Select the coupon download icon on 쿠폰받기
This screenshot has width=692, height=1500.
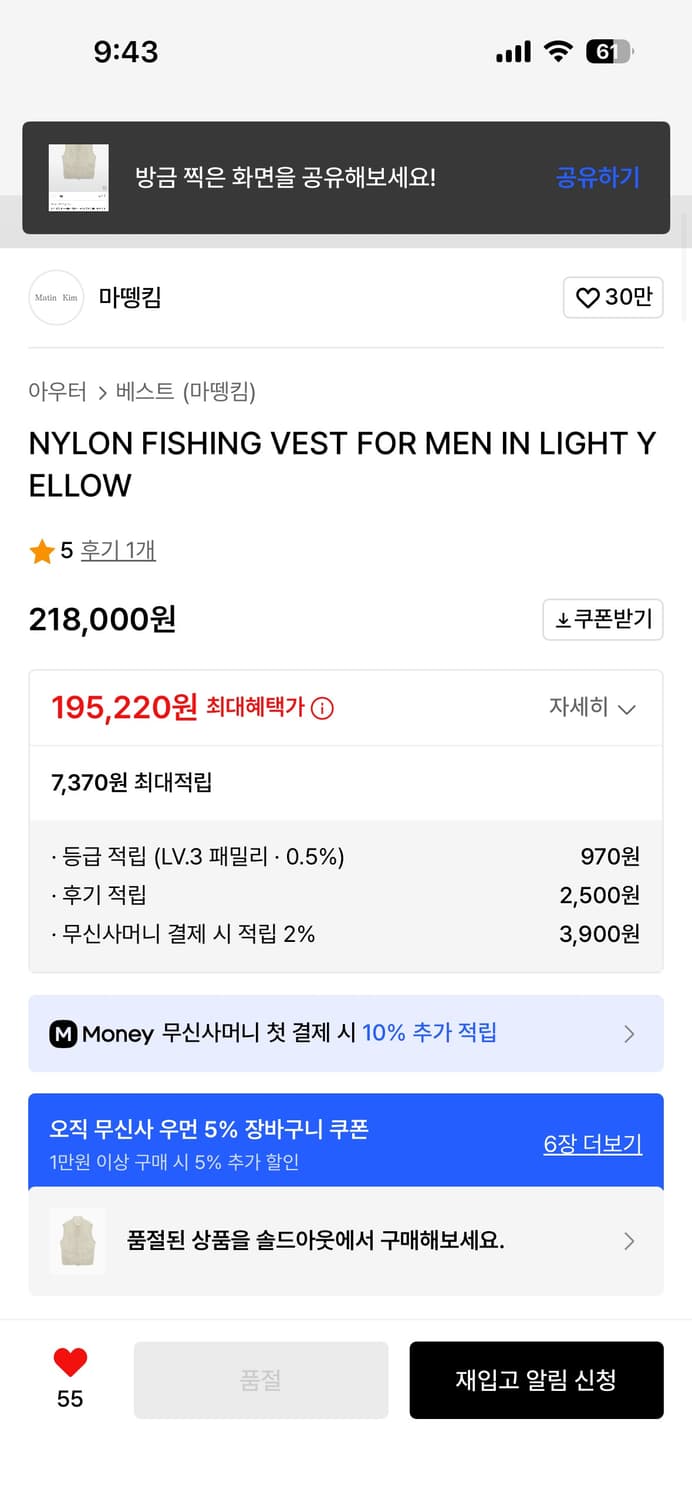tap(563, 620)
